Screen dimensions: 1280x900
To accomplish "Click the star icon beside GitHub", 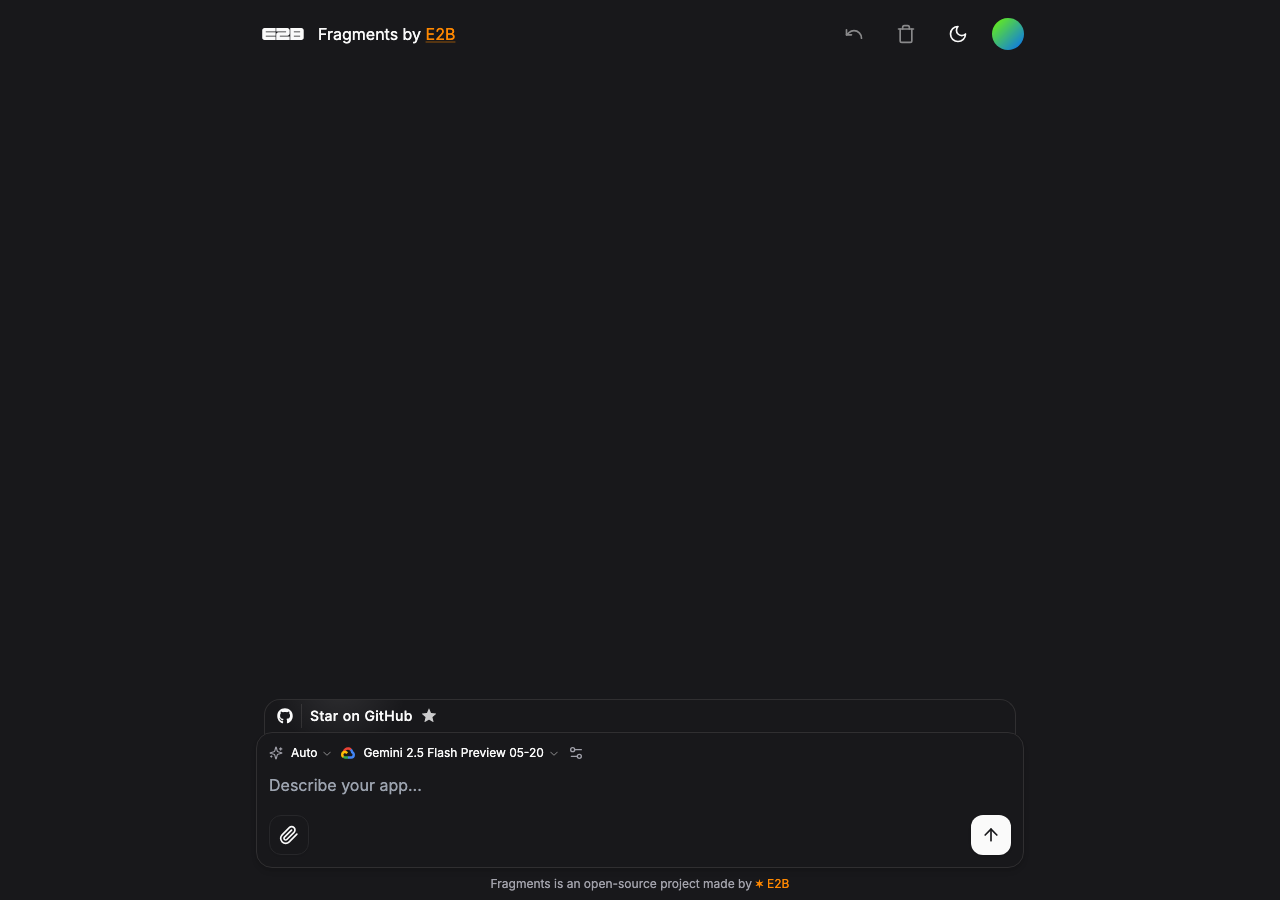I will pyautogui.click(x=429, y=716).
